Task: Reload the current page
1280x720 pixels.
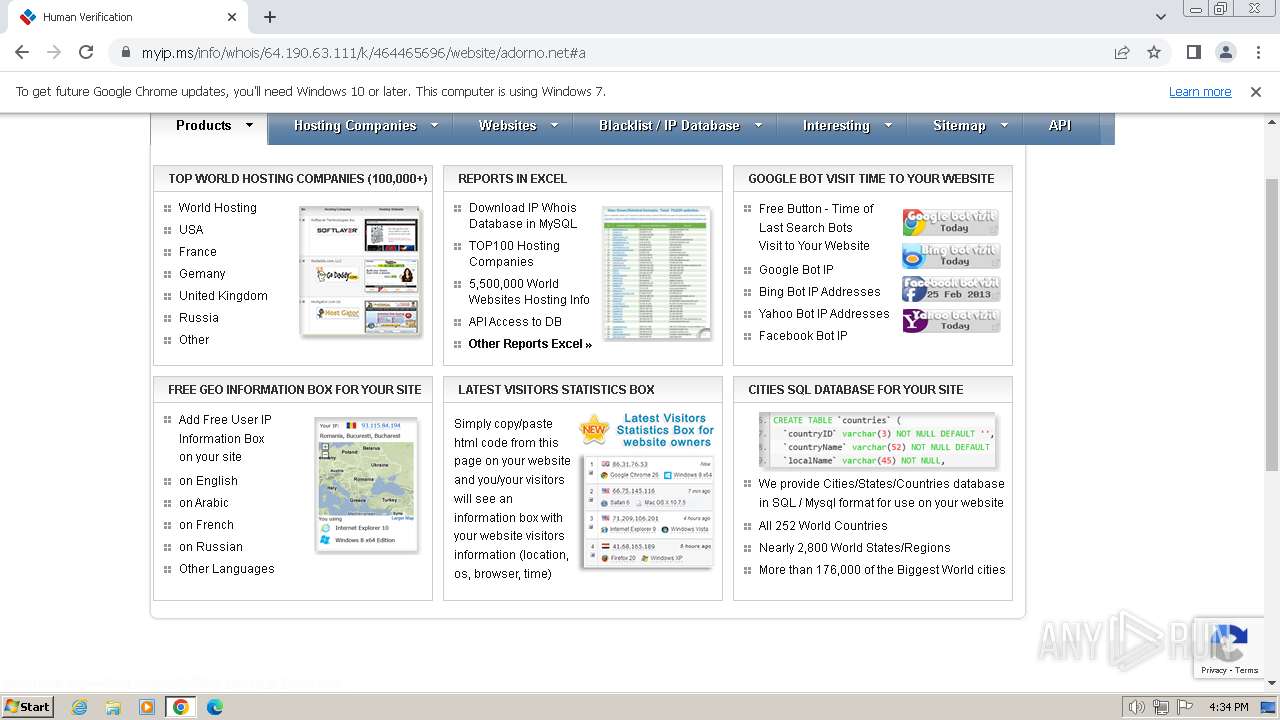Action: point(86,52)
